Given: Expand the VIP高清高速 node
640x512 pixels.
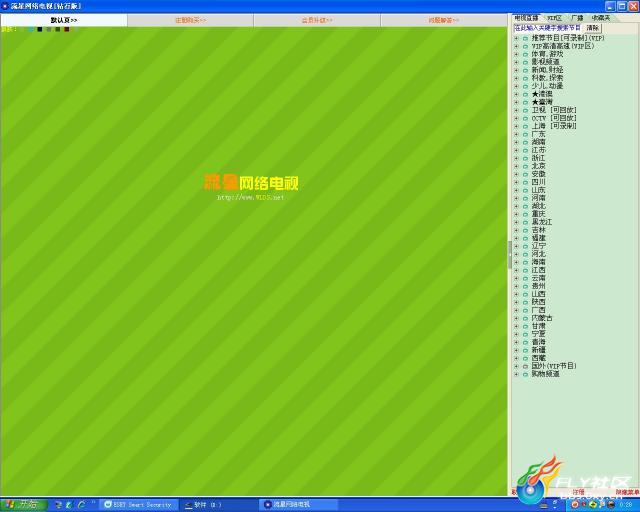Looking at the screenshot, I should click(x=516, y=46).
